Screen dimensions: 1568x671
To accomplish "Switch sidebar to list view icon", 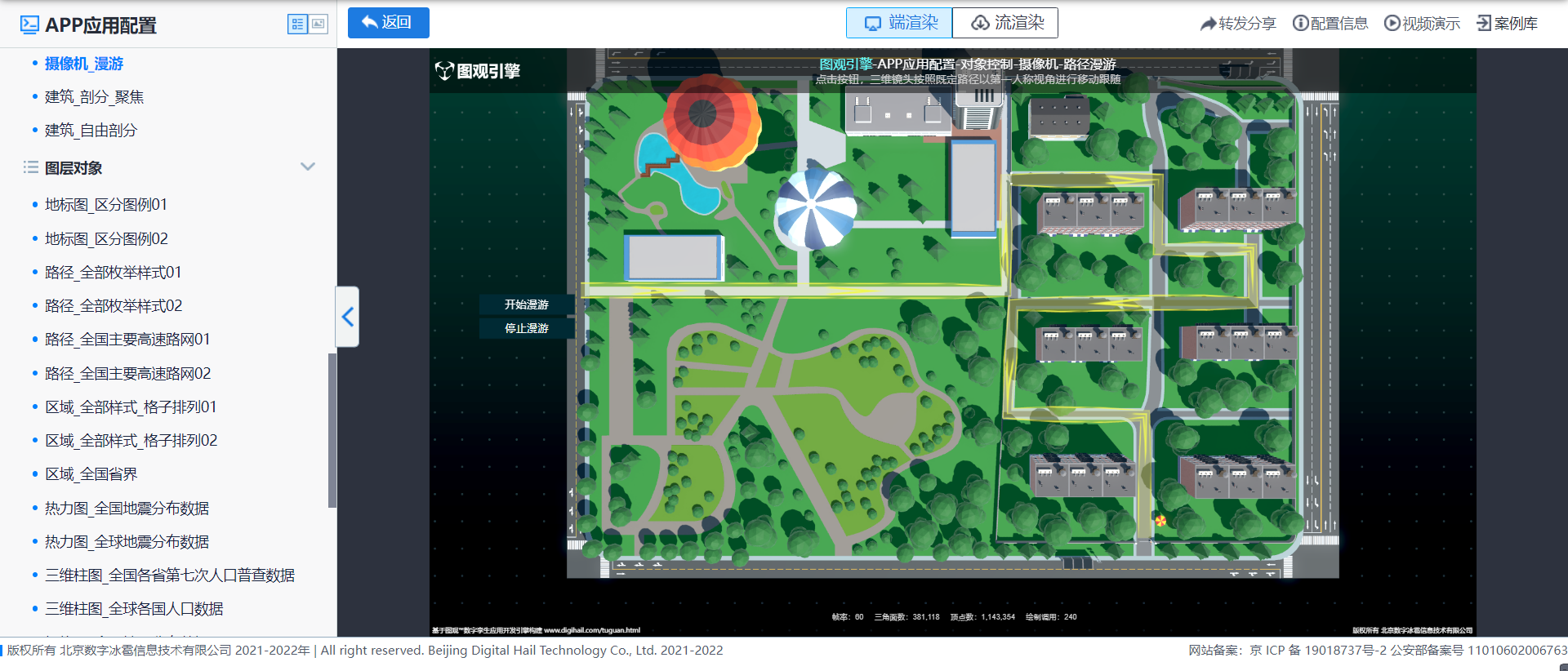I will point(297,24).
